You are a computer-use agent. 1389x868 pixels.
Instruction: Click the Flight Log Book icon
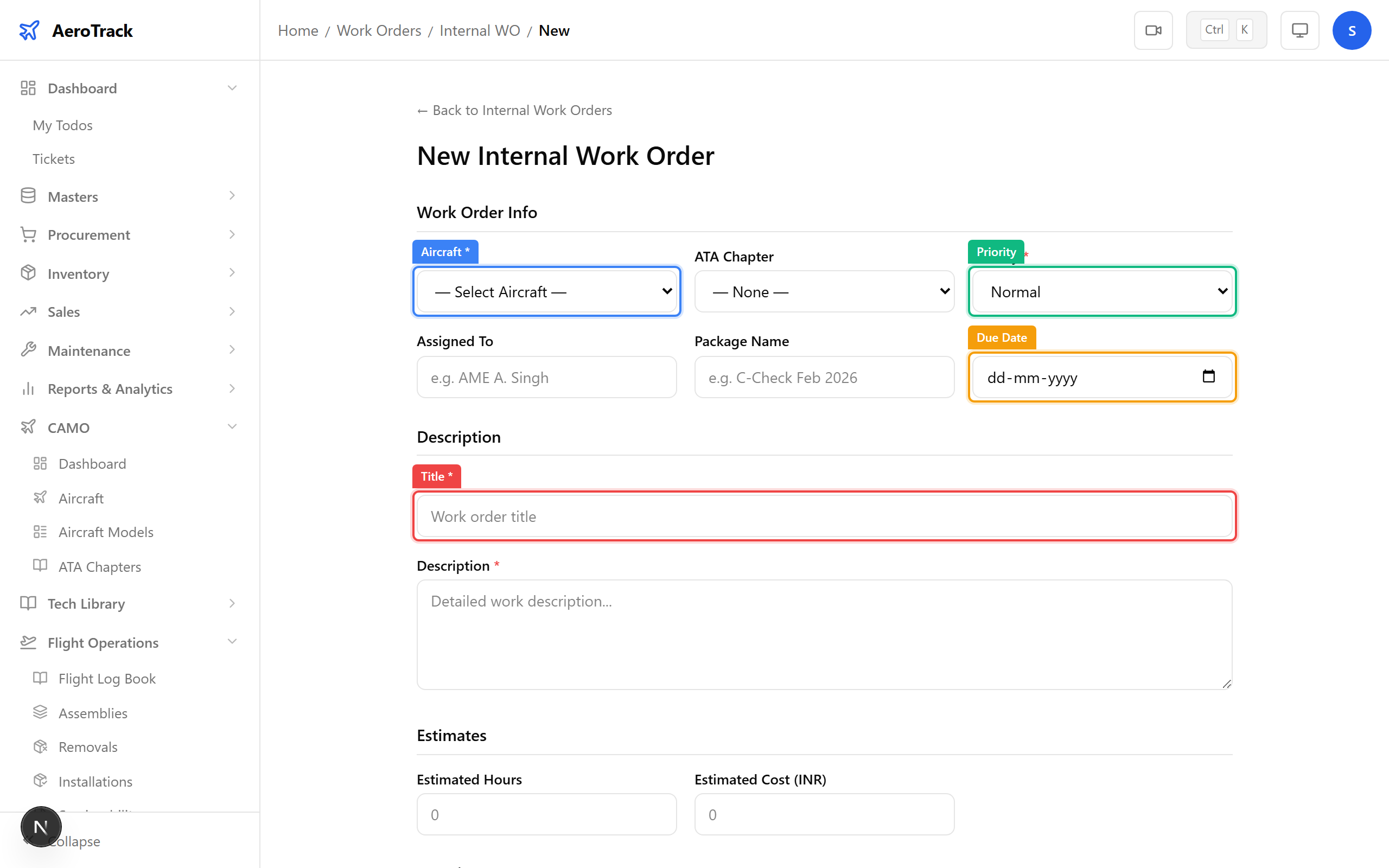[x=40, y=678]
